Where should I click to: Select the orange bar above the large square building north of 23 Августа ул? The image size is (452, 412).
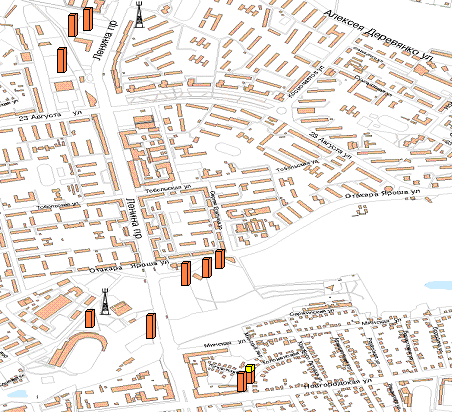point(62,60)
